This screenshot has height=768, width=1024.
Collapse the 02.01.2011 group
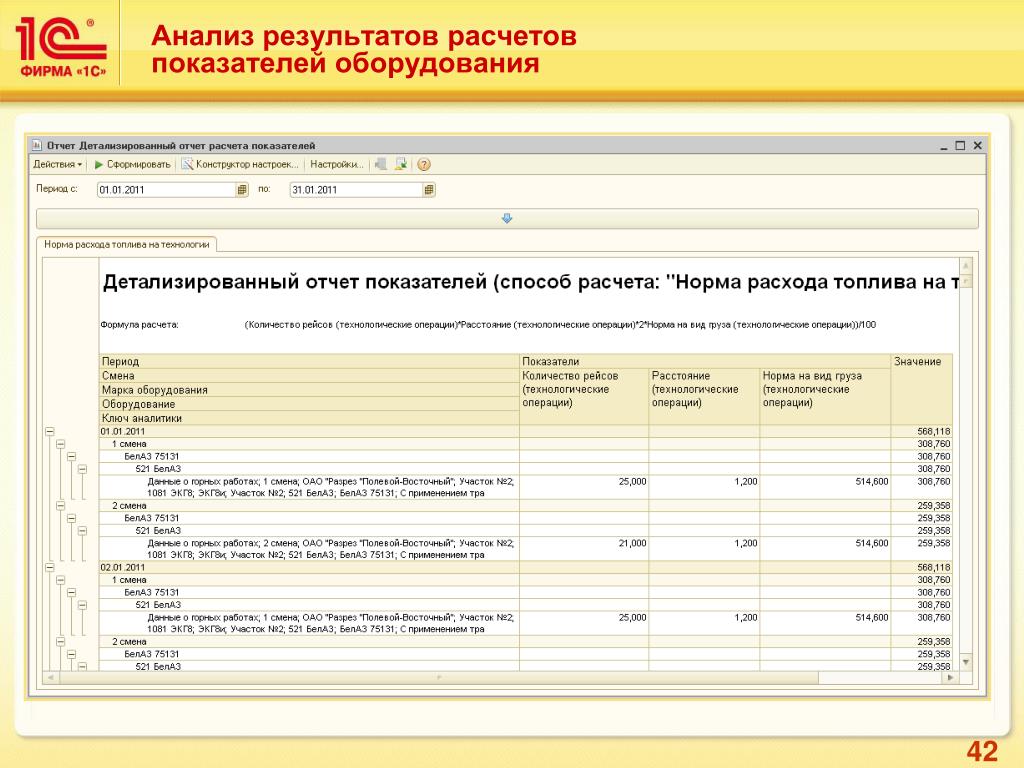50,568
